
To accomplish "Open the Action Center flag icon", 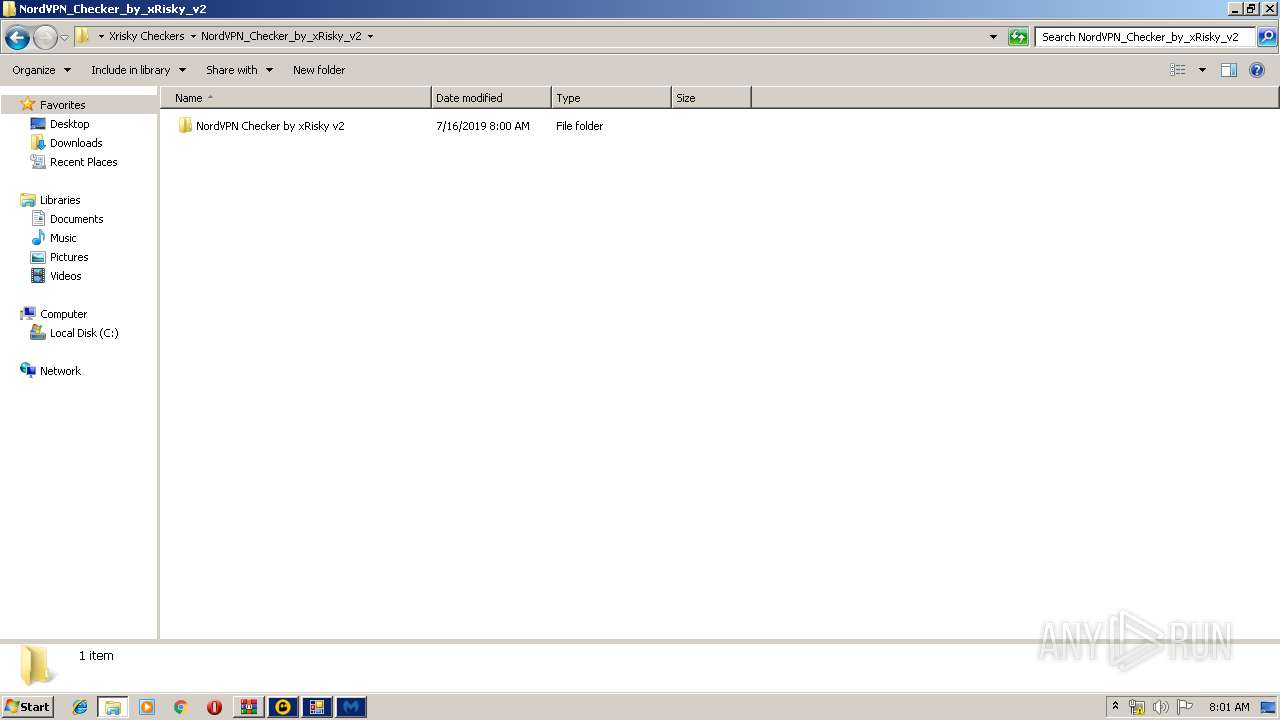I will [x=1185, y=707].
